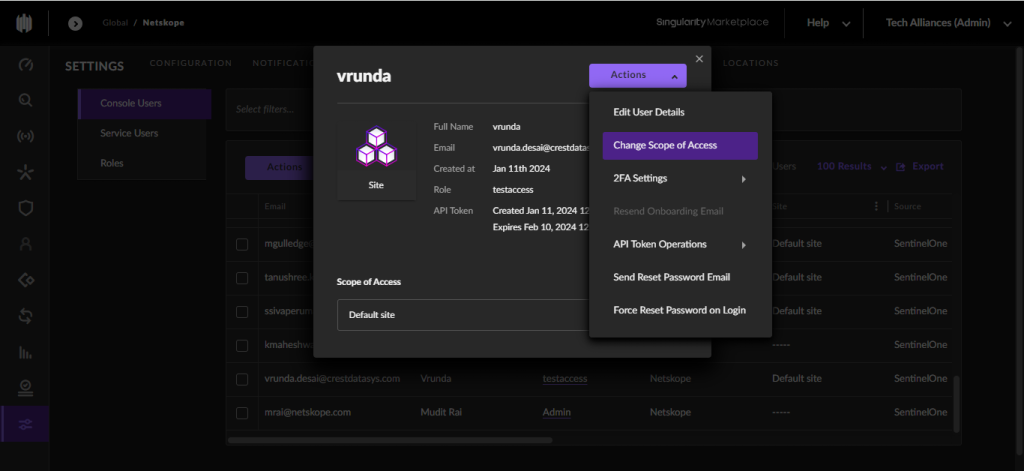
Task: Tick the checkbox for mgulledge row
Action: tap(242, 244)
